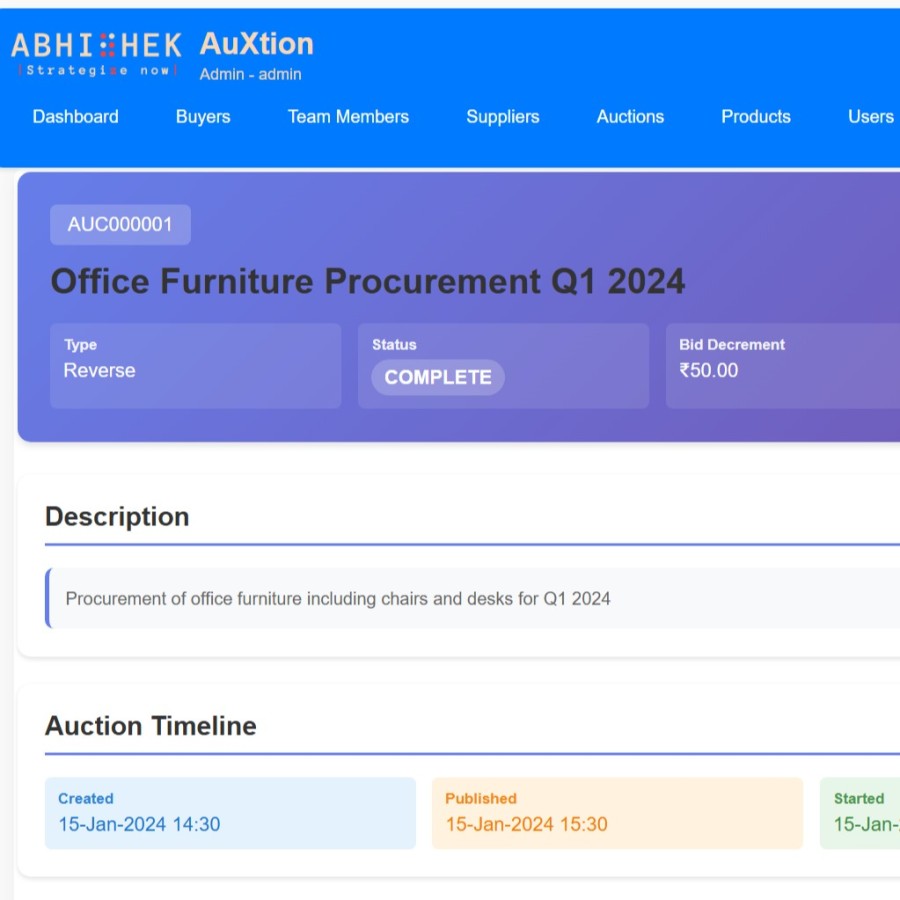The height and width of the screenshot is (900, 900).
Task: Click the procurement description text box
Action: (x=470, y=599)
